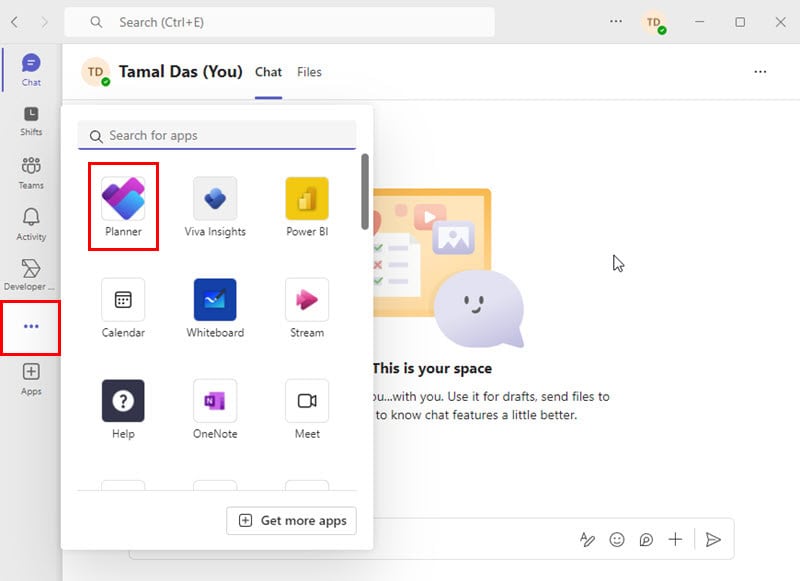Open the emoji picker
The image size is (800, 581).
coord(617,539)
